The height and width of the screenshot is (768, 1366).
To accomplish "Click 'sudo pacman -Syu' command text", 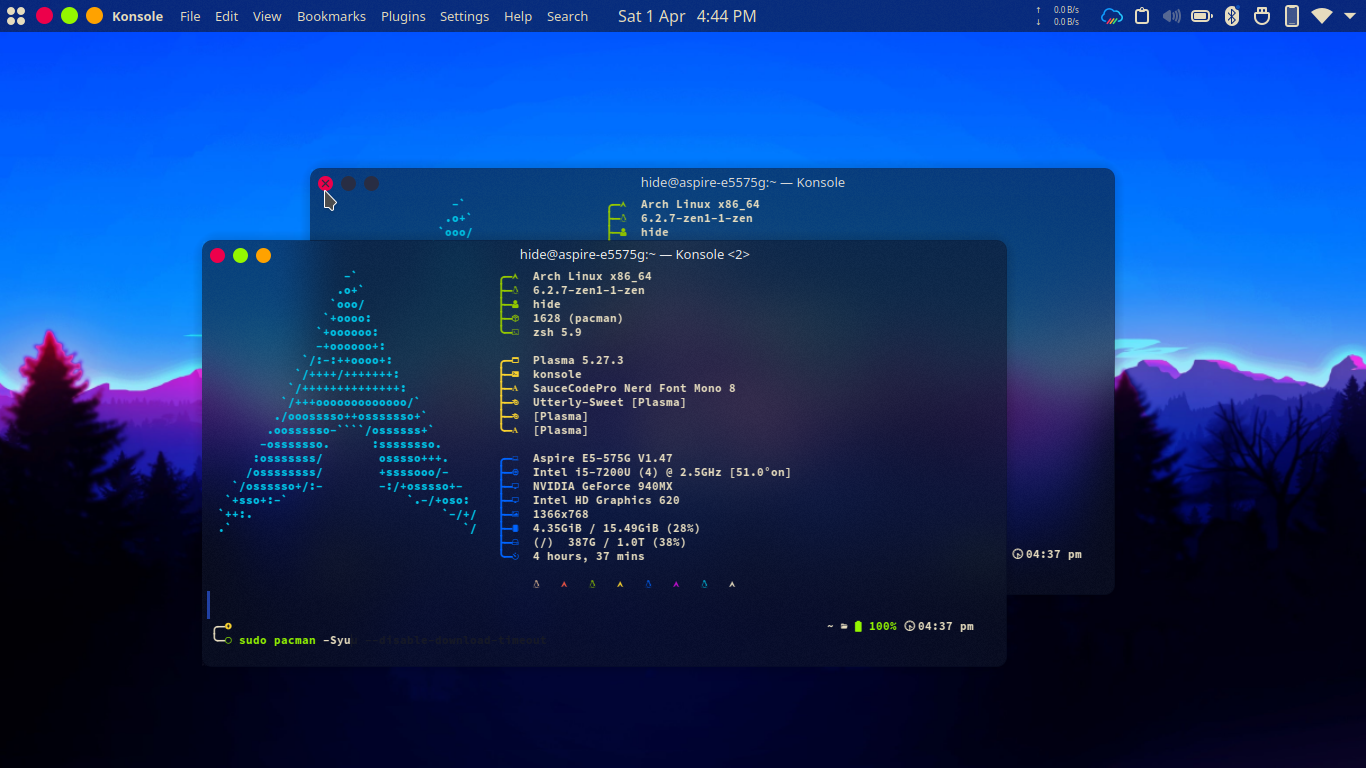I will click(x=295, y=640).
